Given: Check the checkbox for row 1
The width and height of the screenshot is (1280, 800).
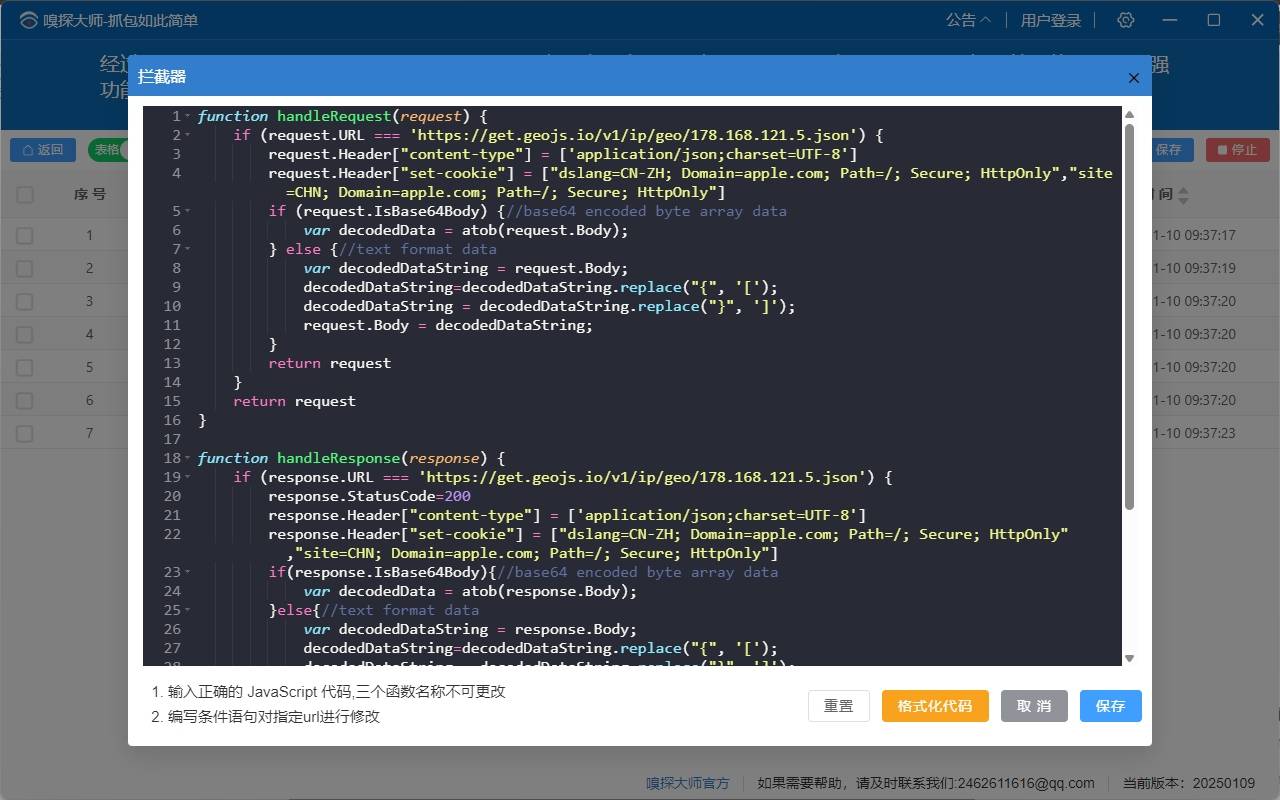Looking at the screenshot, I should click(25, 236).
